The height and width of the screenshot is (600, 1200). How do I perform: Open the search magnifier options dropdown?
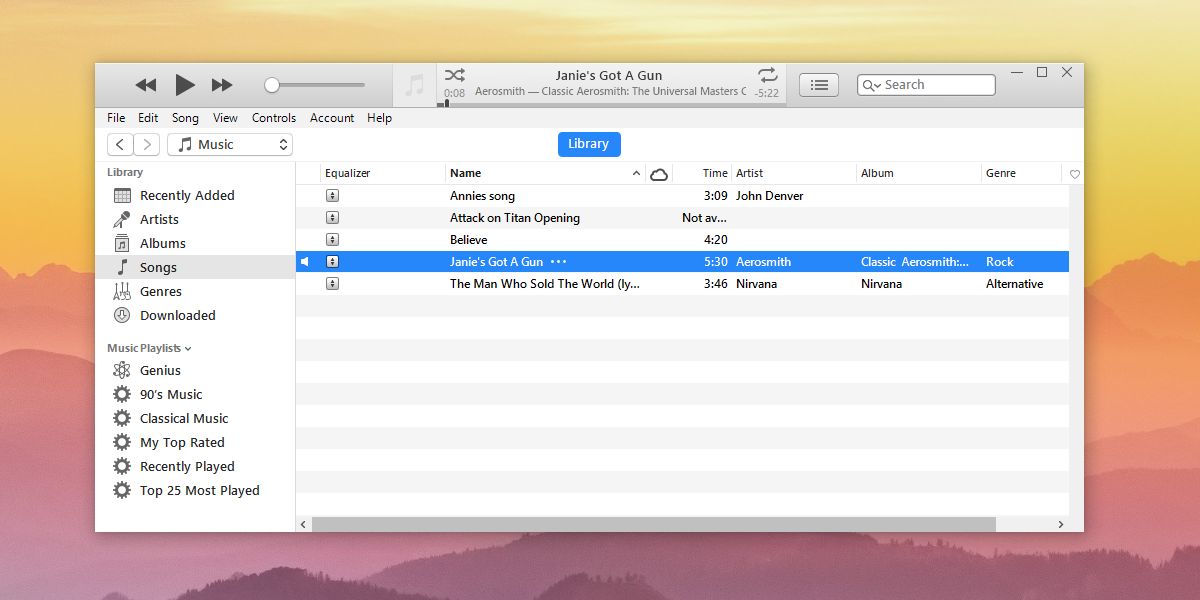tap(871, 85)
